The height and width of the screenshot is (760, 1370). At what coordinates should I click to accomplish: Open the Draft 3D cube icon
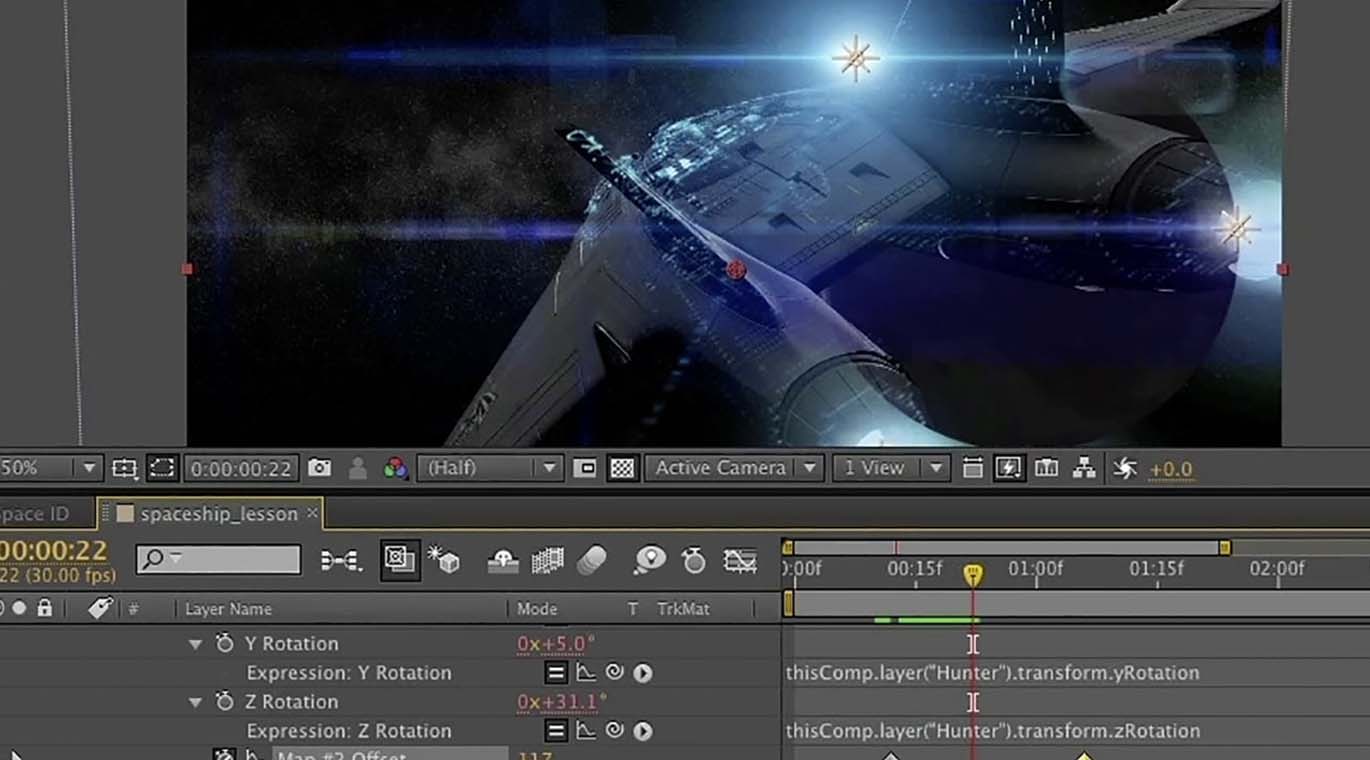click(443, 560)
